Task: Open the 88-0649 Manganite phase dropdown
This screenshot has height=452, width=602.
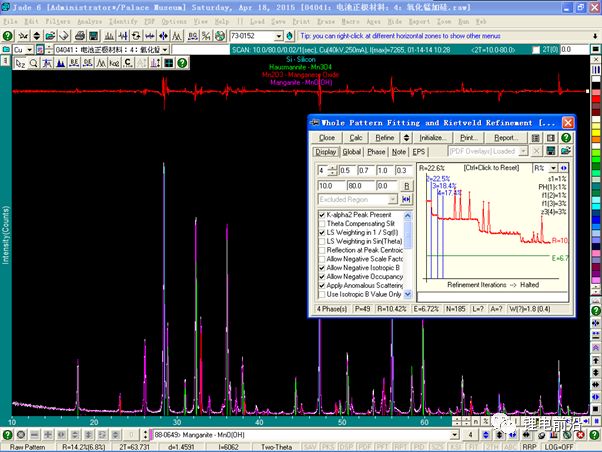Action: click(x=455, y=435)
